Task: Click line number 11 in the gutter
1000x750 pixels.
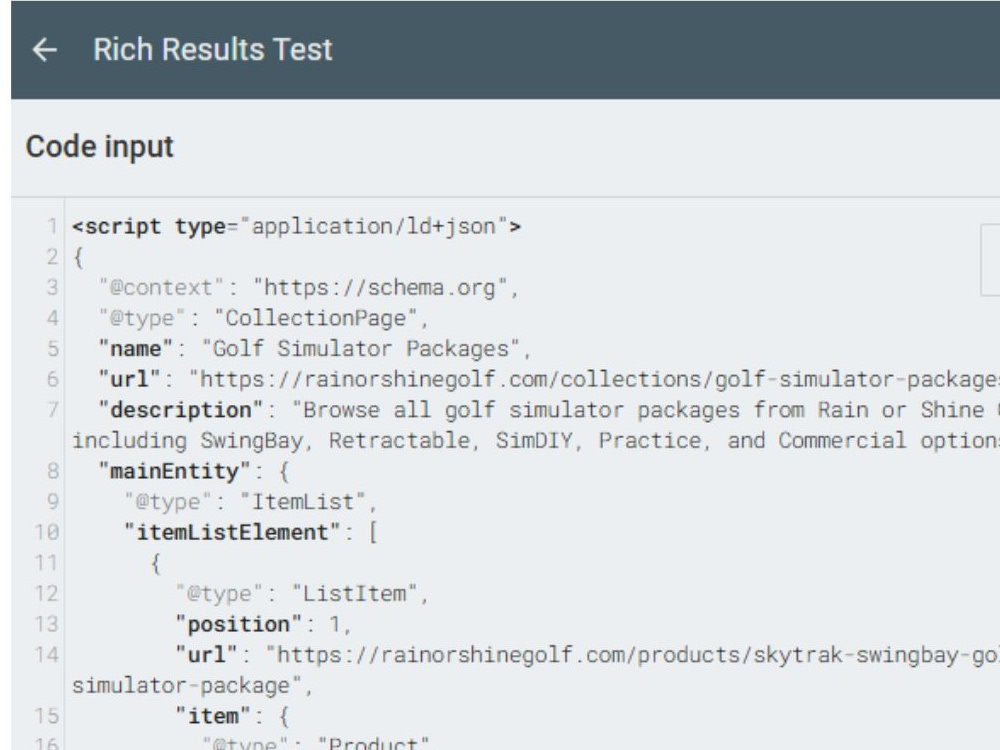Action: pos(47,563)
